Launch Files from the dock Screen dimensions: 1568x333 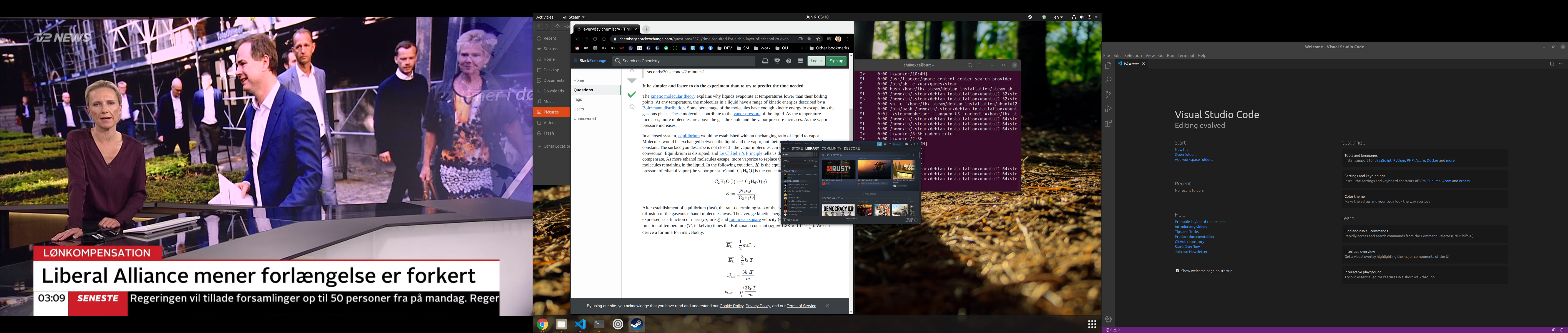click(x=561, y=324)
